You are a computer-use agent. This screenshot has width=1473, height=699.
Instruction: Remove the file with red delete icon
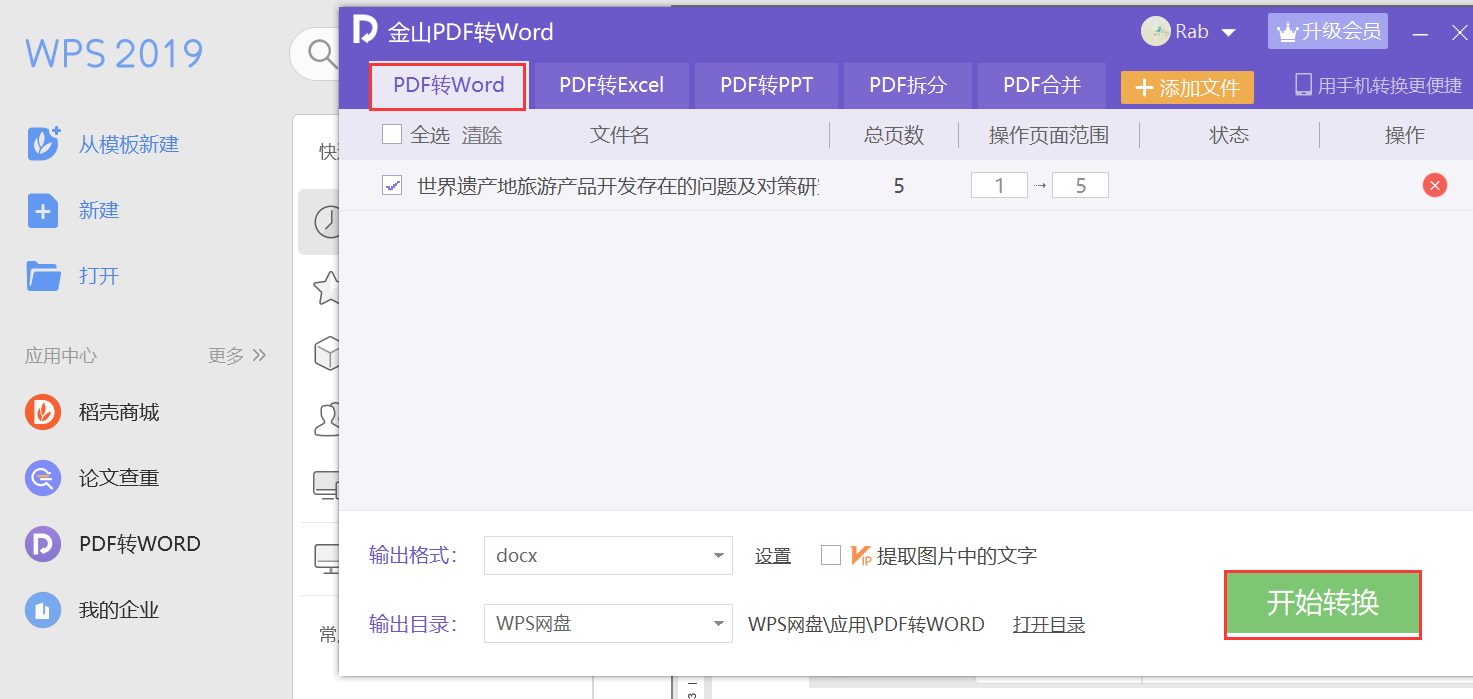pos(1434,185)
